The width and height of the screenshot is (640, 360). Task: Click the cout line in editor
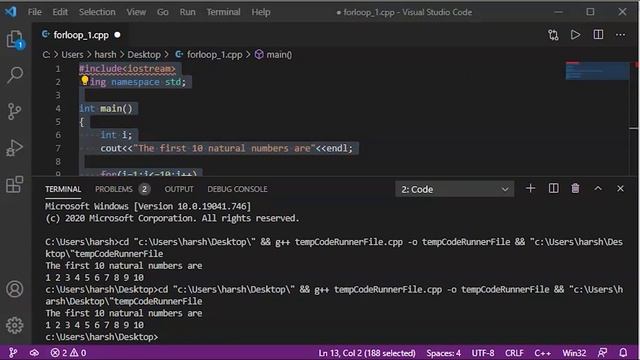pos(227,148)
